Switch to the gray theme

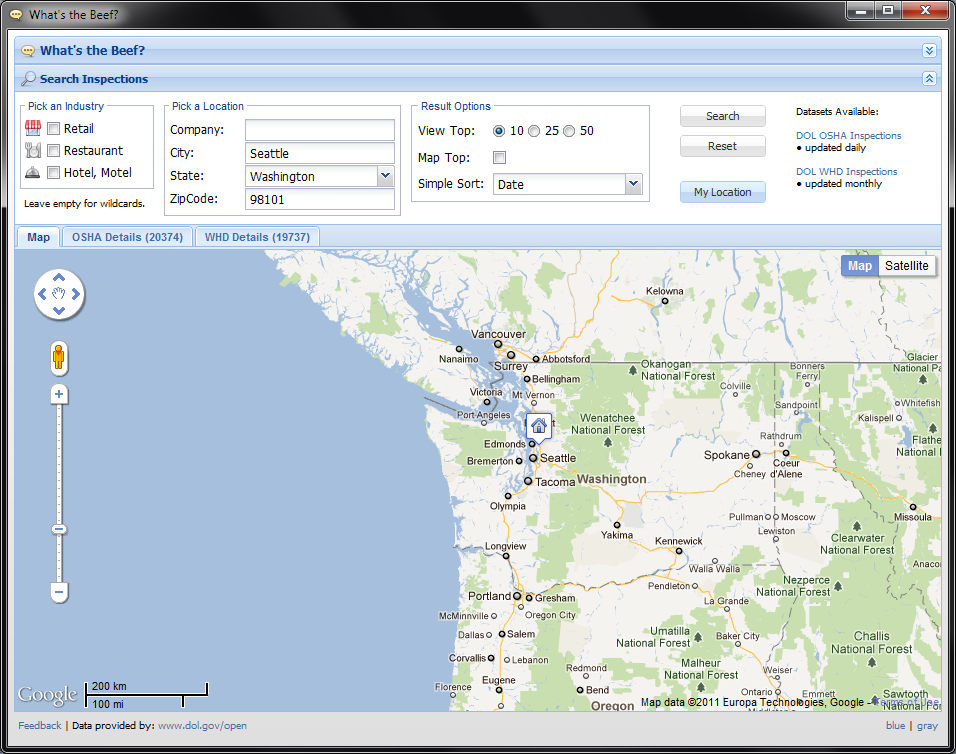tap(927, 725)
